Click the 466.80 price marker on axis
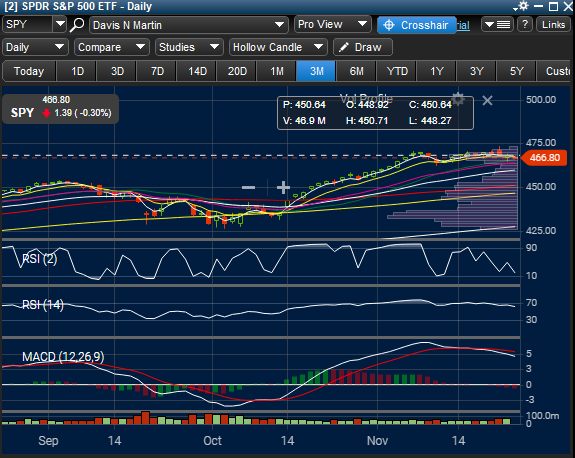Viewport: 575px width, 458px height. (x=544, y=158)
